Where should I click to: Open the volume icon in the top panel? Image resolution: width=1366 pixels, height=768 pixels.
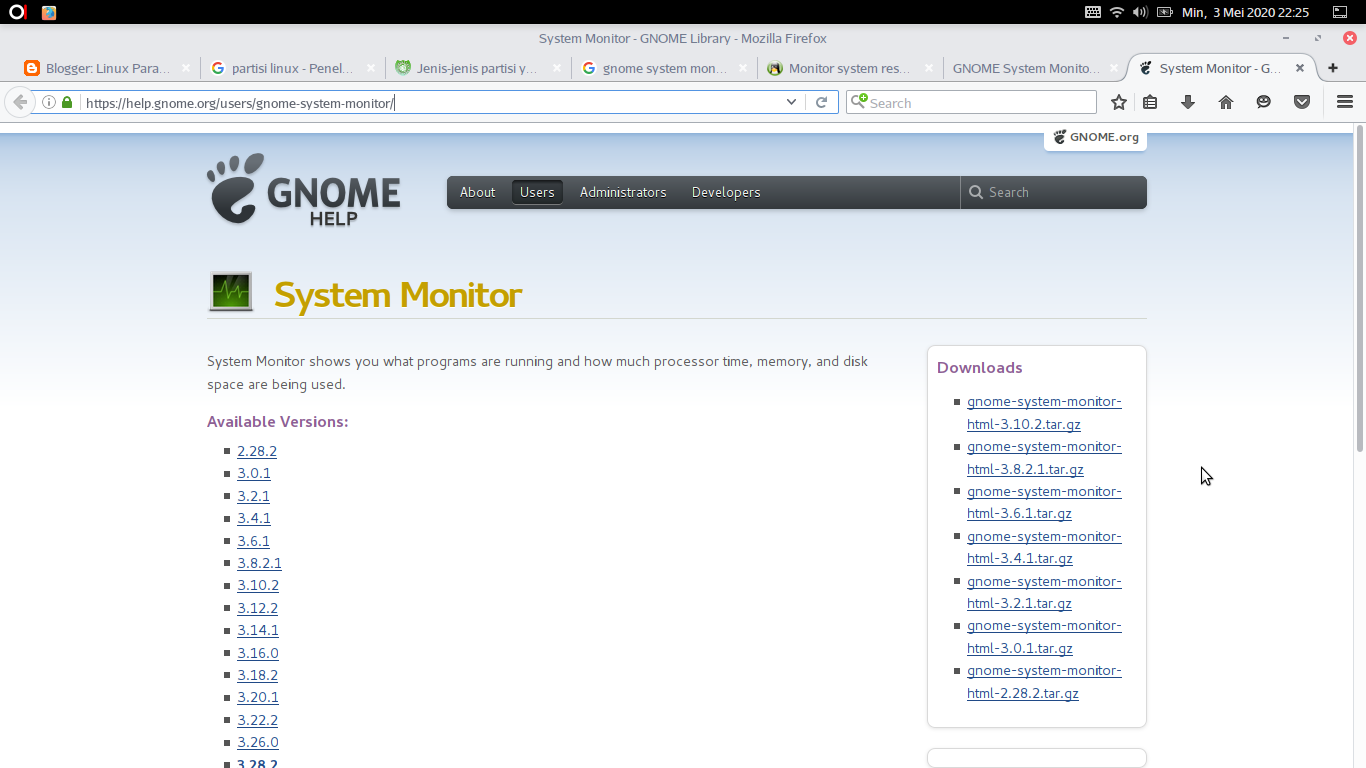[x=1140, y=12]
